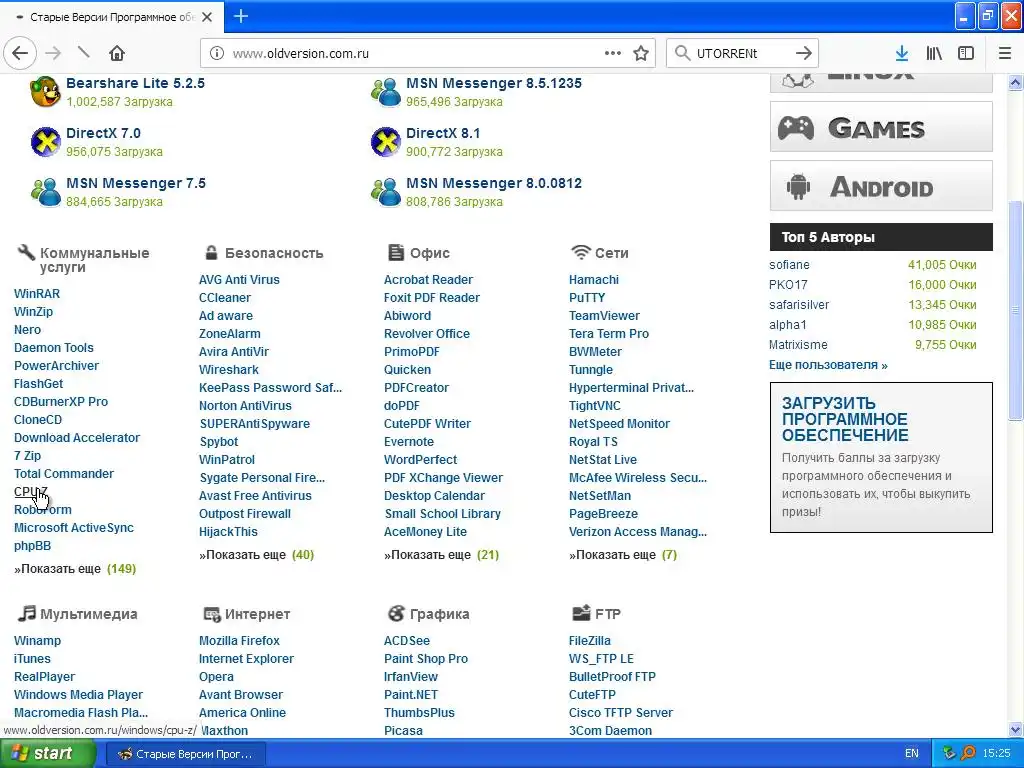
Task: Click the scrollbar down arrow
Action: (x=1015, y=730)
